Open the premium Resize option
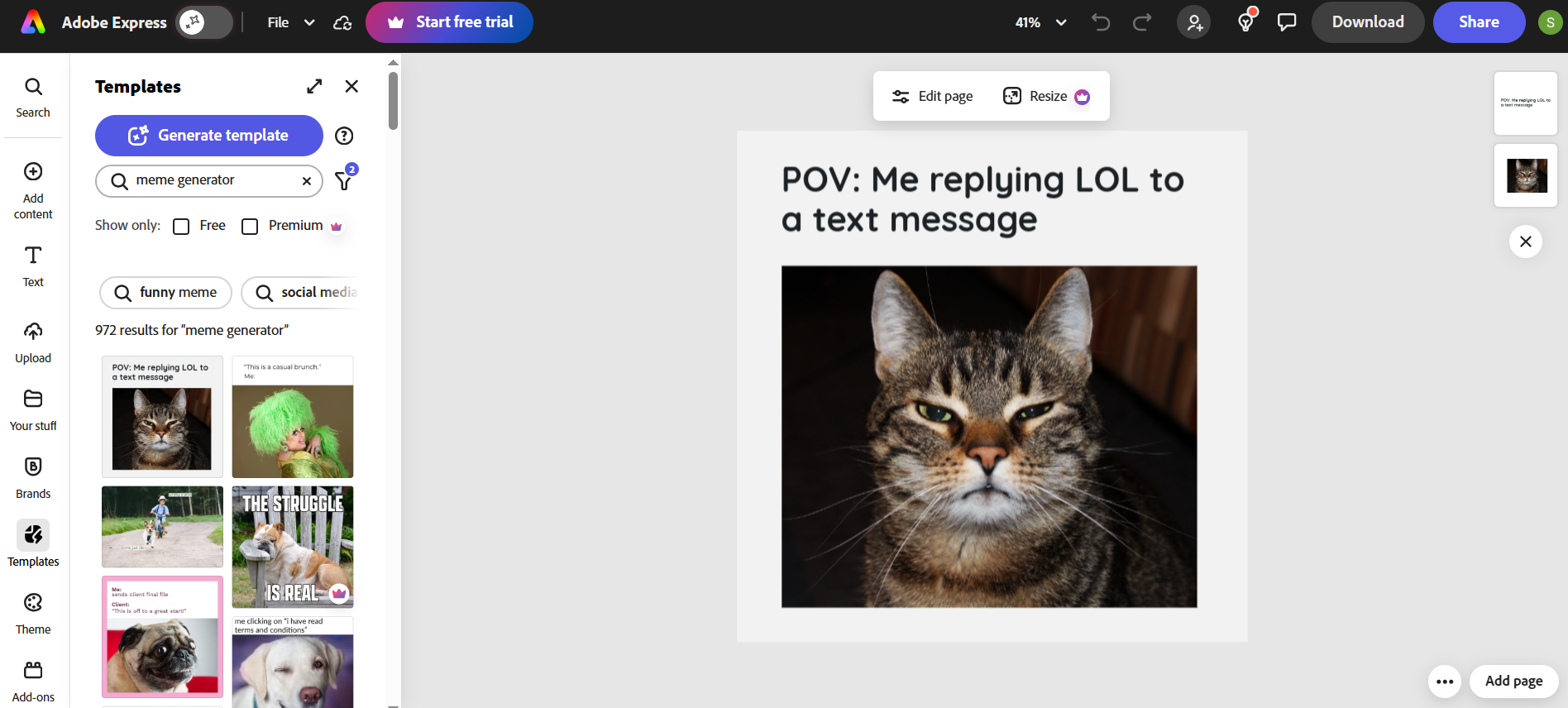The image size is (1568, 708). point(1046,97)
